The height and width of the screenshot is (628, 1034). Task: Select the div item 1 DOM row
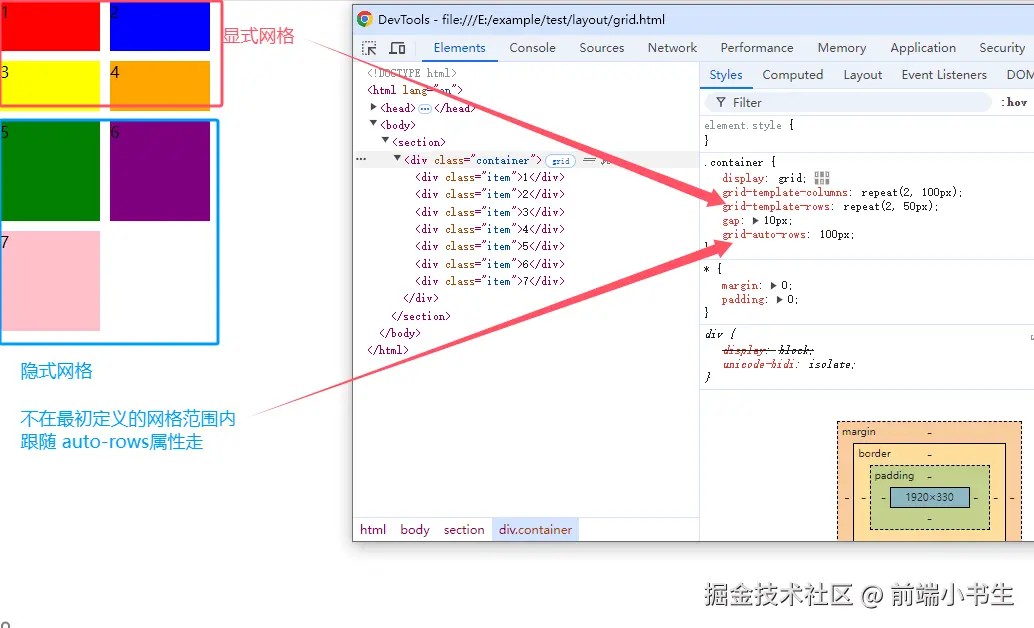point(490,177)
